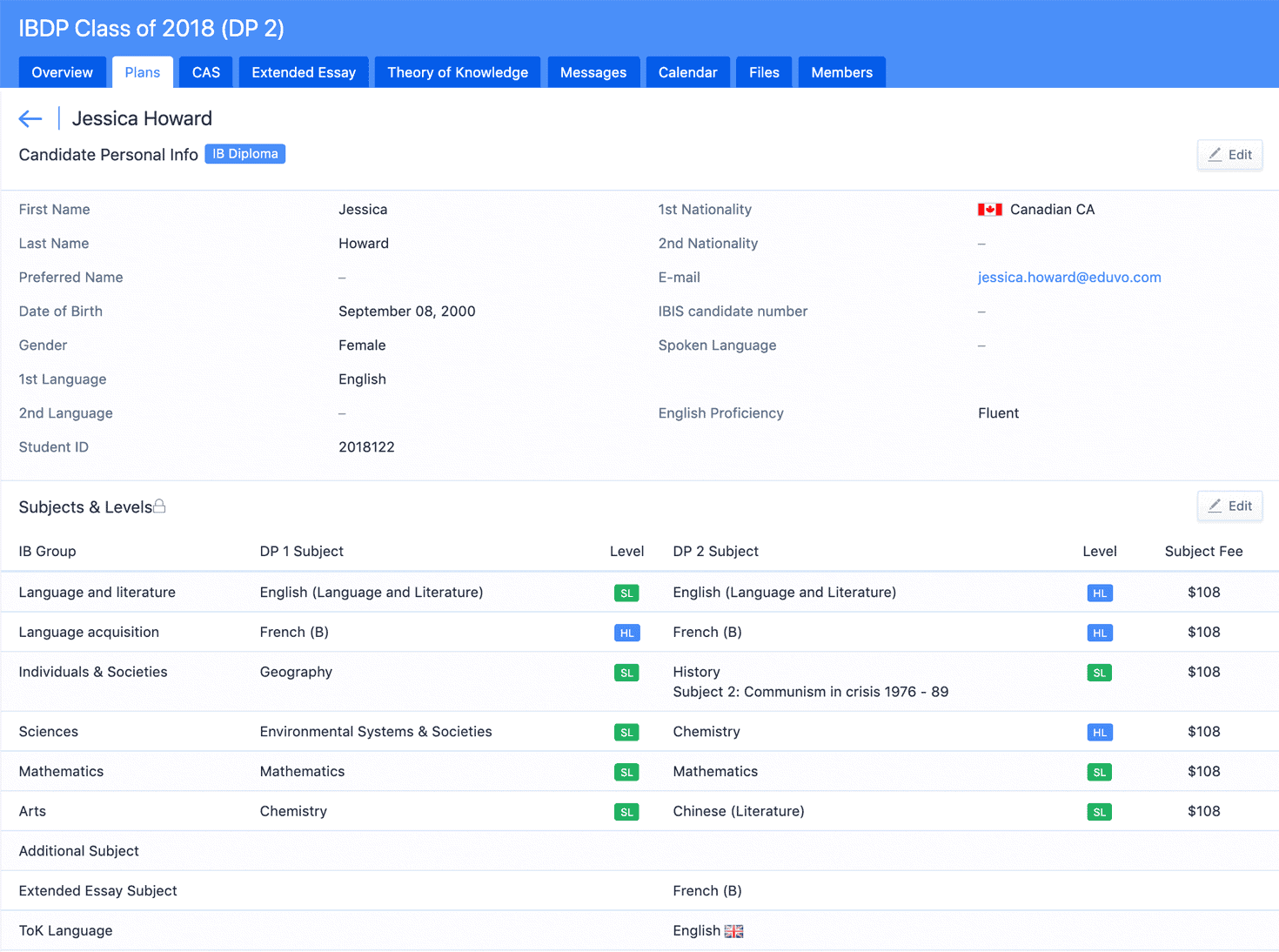Go to the Extended Essay tab
The height and width of the screenshot is (952, 1279).
coord(304,72)
